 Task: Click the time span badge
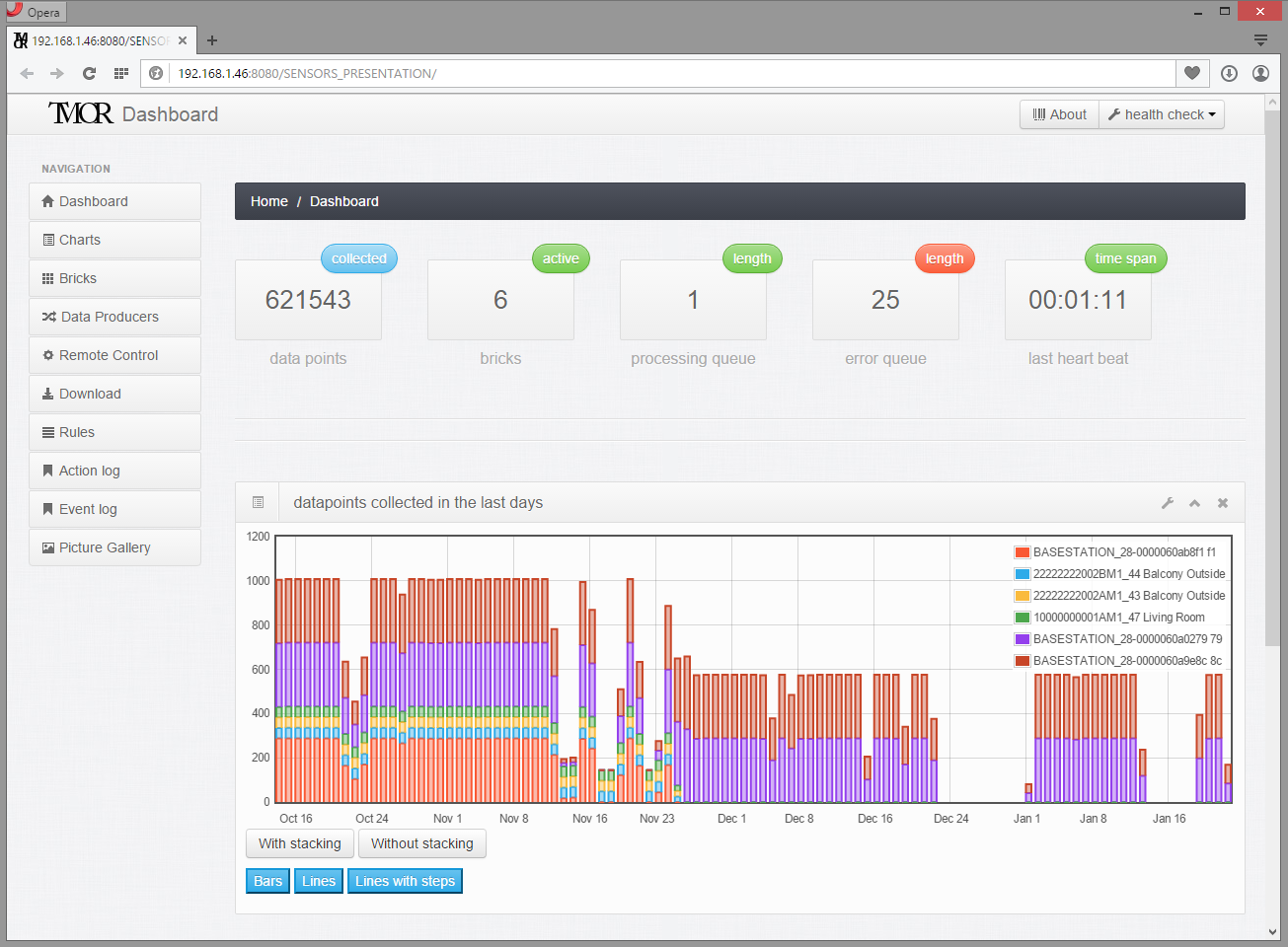point(1125,258)
